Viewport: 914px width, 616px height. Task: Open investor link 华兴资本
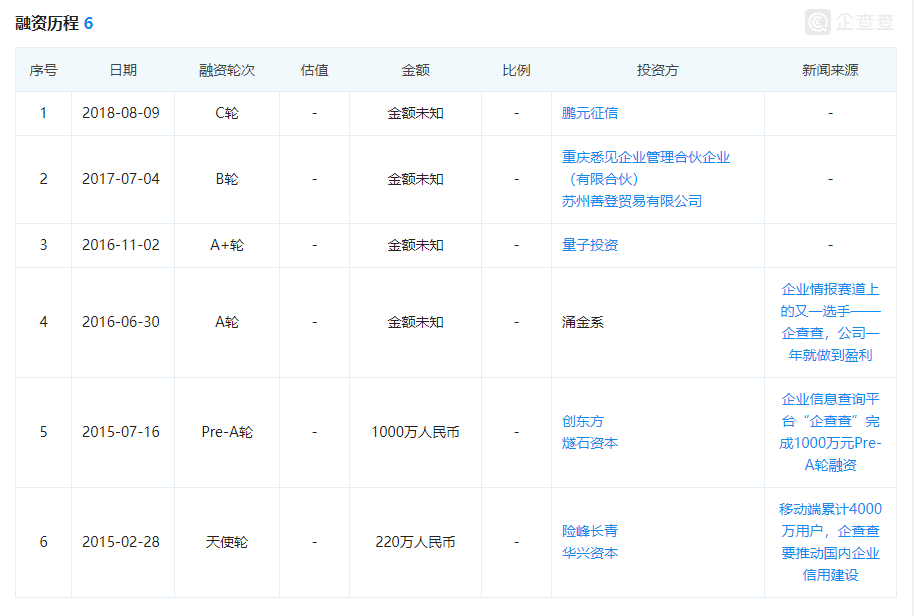click(x=589, y=553)
